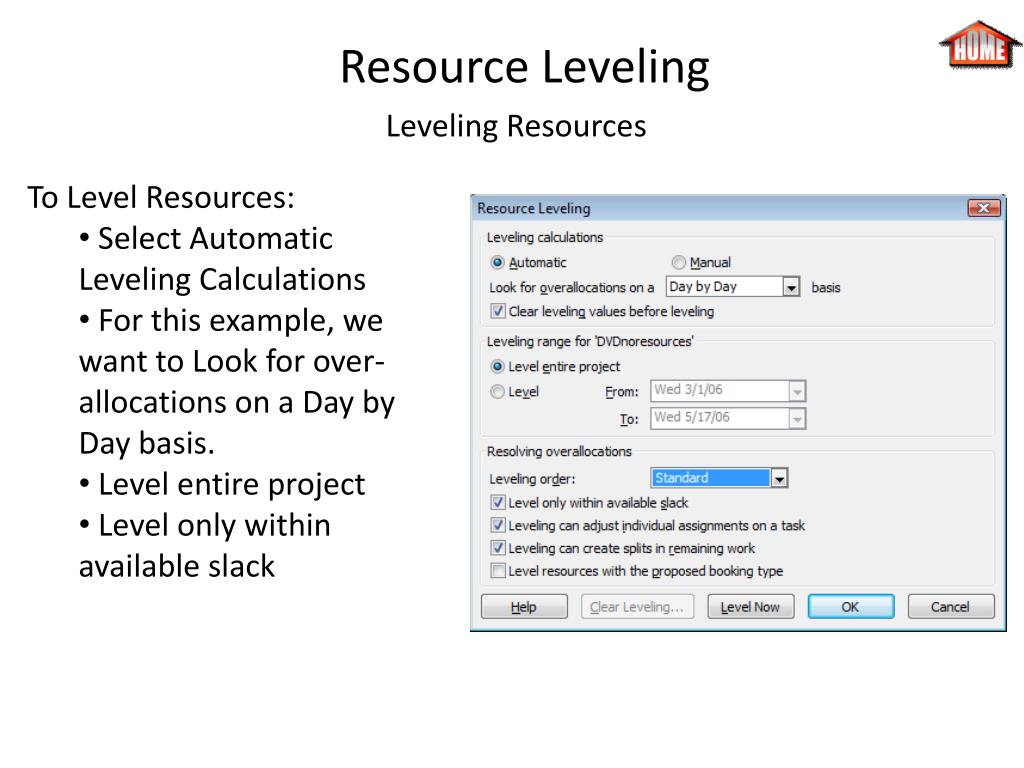The width and height of the screenshot is (1024, 768).
Task: Select the Manual leveling radio button
Action: [679, 263]
